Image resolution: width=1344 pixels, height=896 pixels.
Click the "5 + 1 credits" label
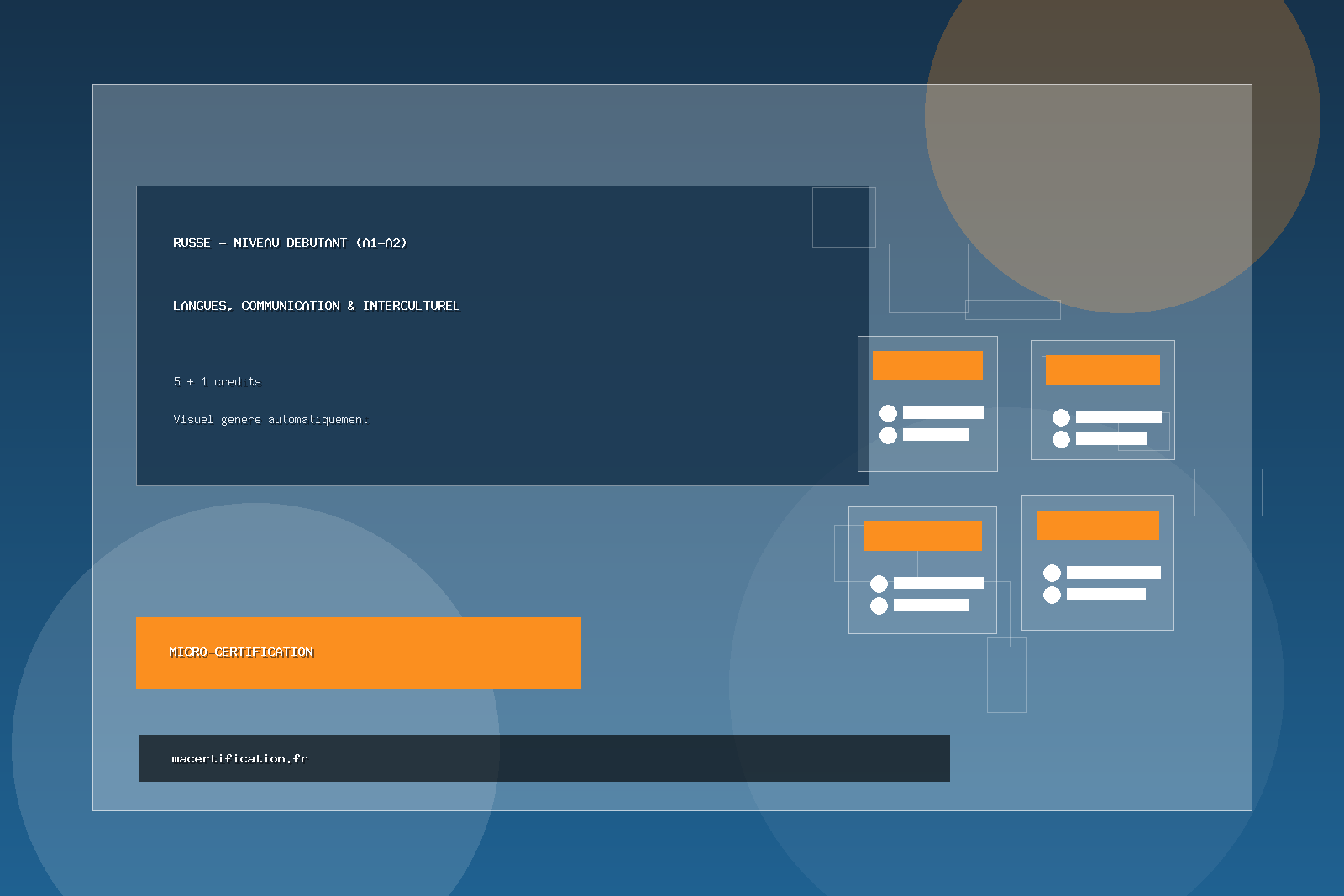coord(217,381)
